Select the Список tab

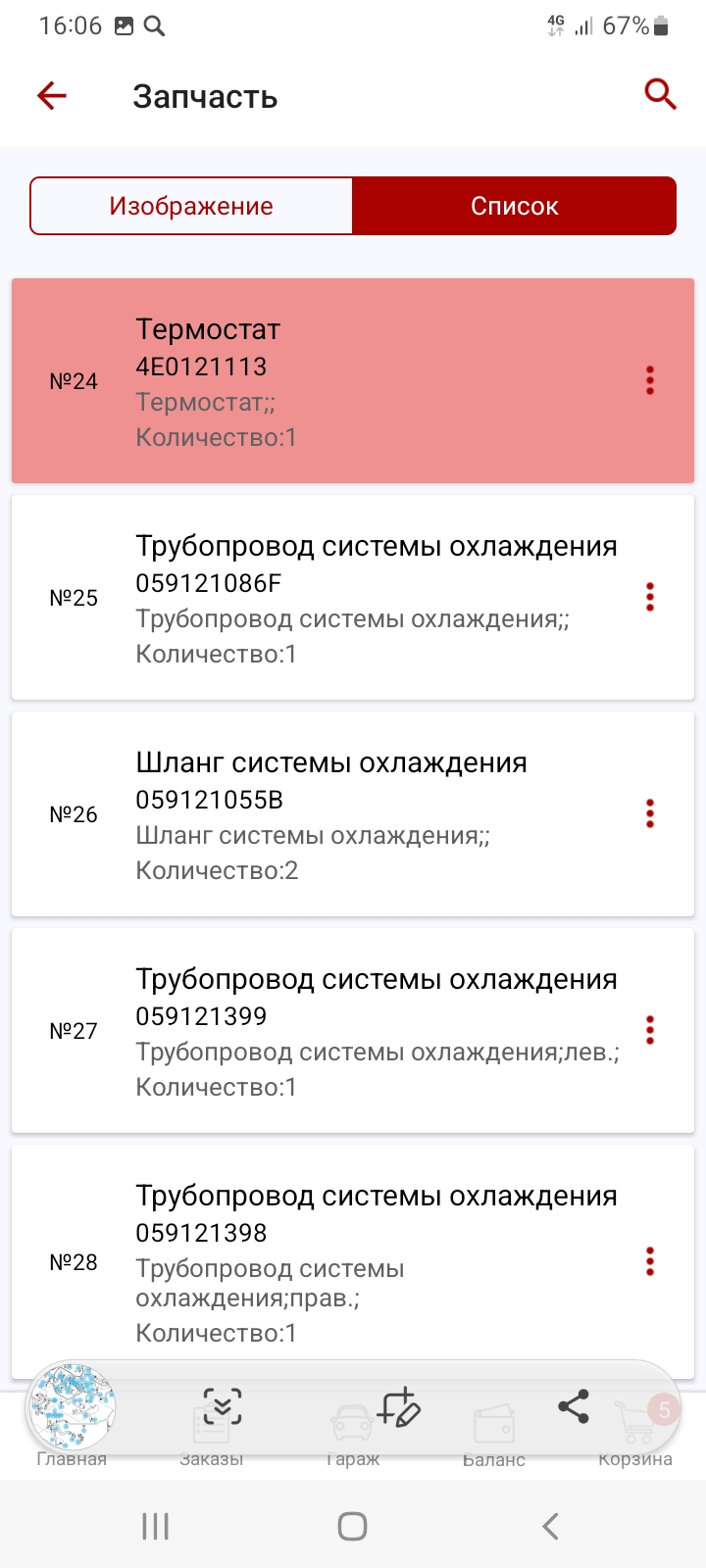click(514, 206)
